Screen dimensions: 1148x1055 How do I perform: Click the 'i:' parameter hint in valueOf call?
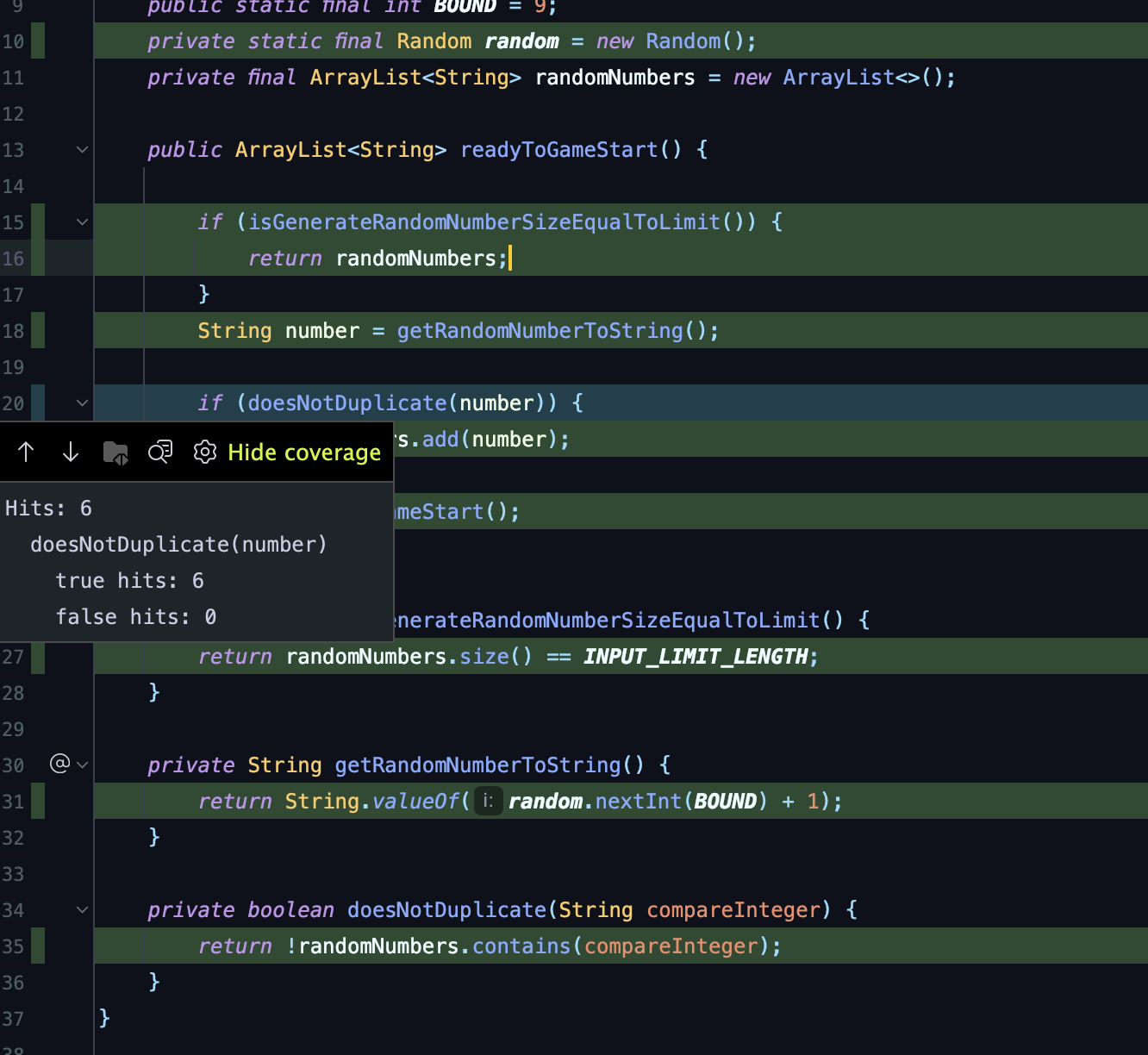click(488, 801)
